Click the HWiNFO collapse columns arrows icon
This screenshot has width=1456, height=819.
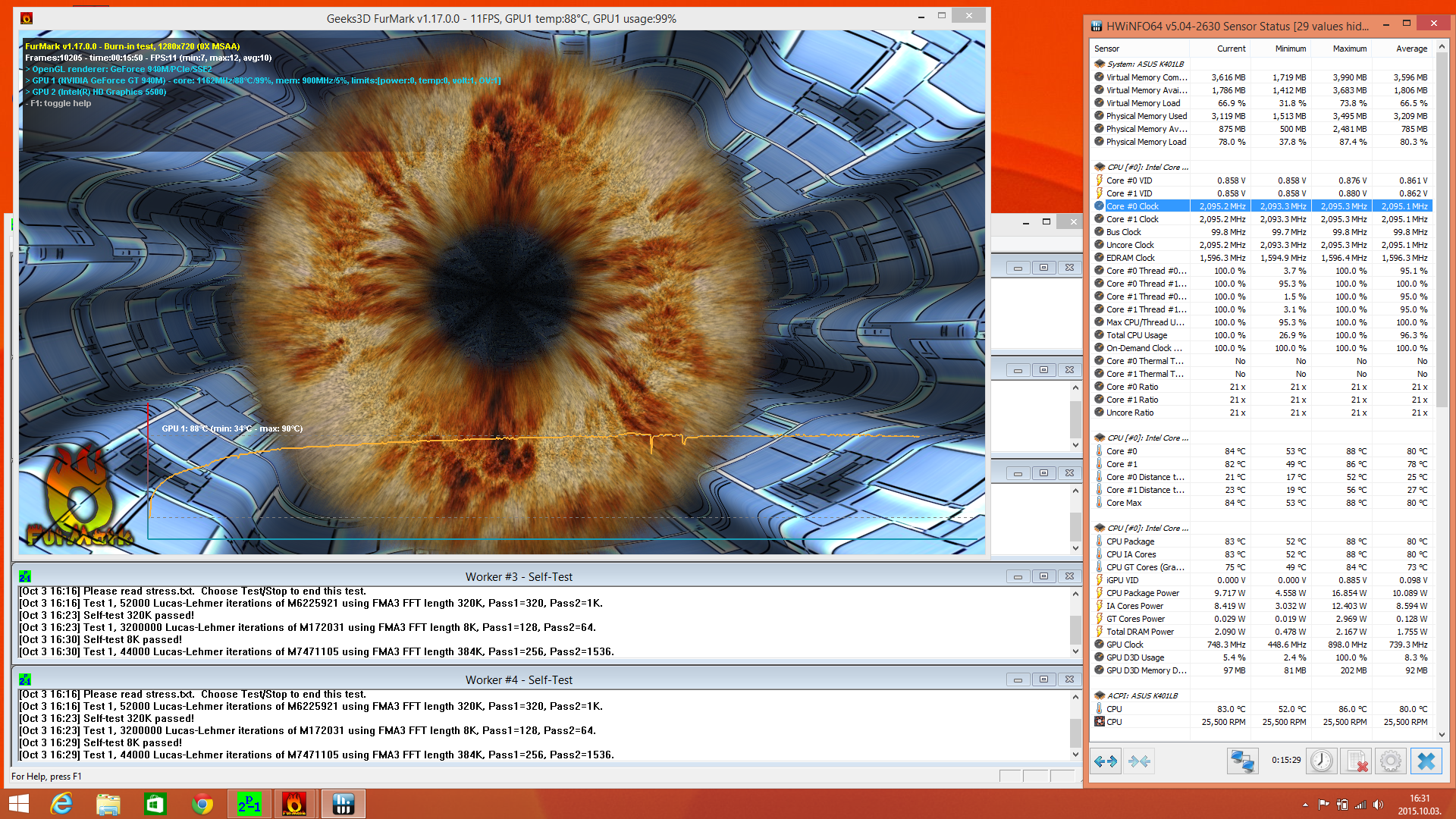coord(1139,761)
